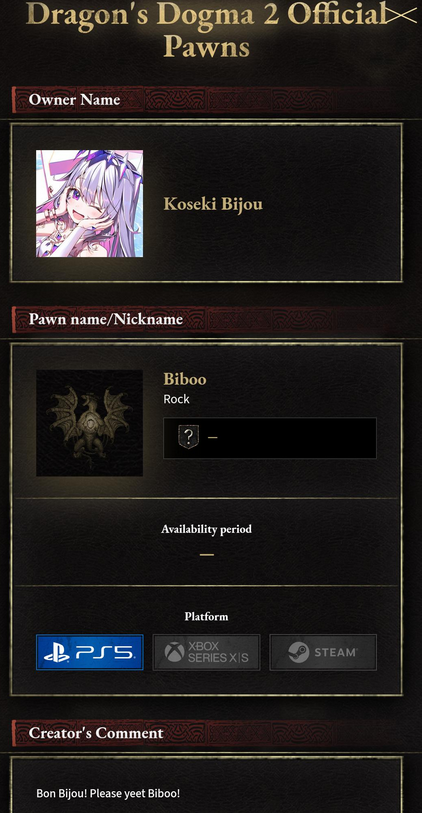Click the Steam logo icon
422x813 pixels.
[299, 652]
